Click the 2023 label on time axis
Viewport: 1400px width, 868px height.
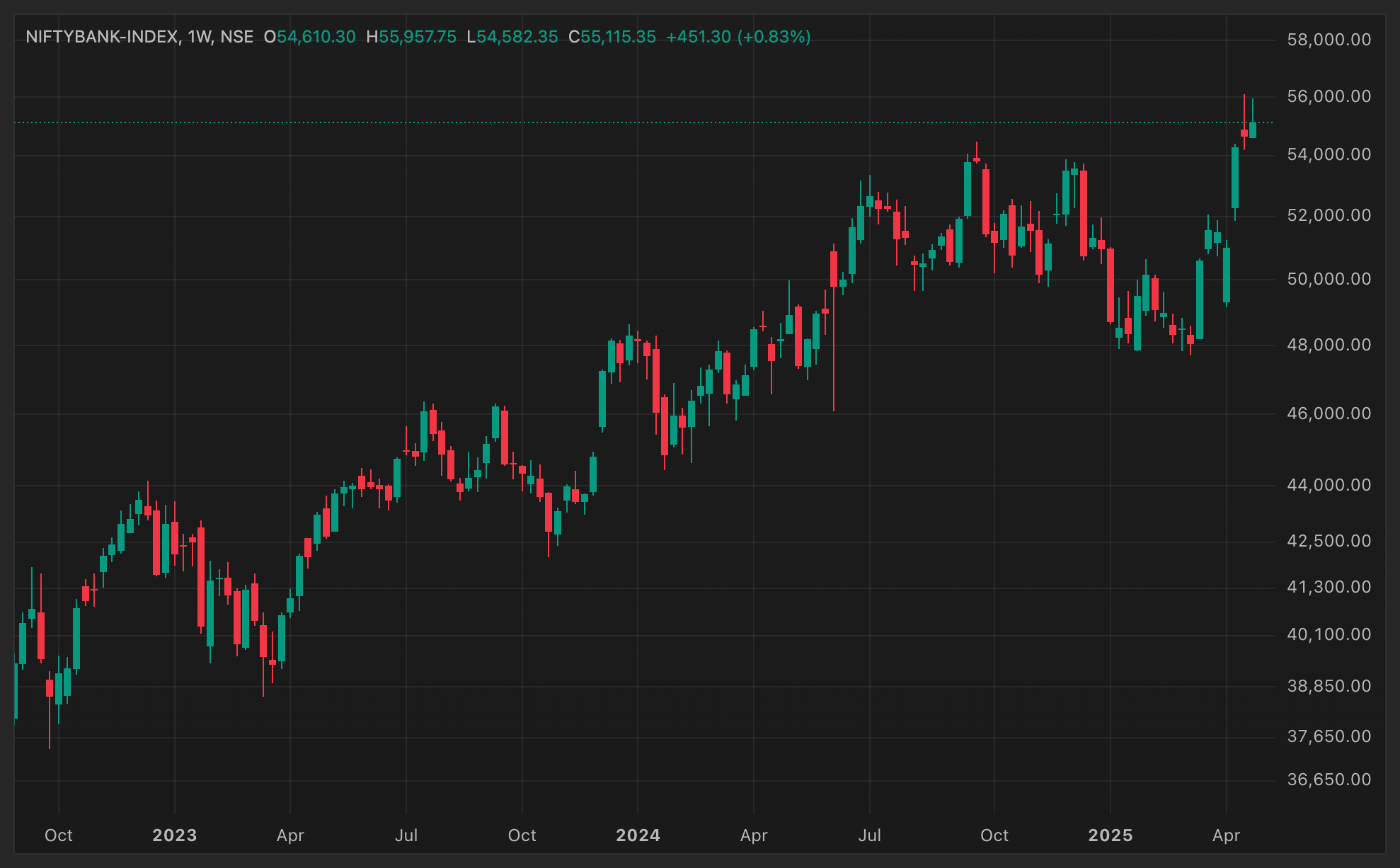pos(175,835)
